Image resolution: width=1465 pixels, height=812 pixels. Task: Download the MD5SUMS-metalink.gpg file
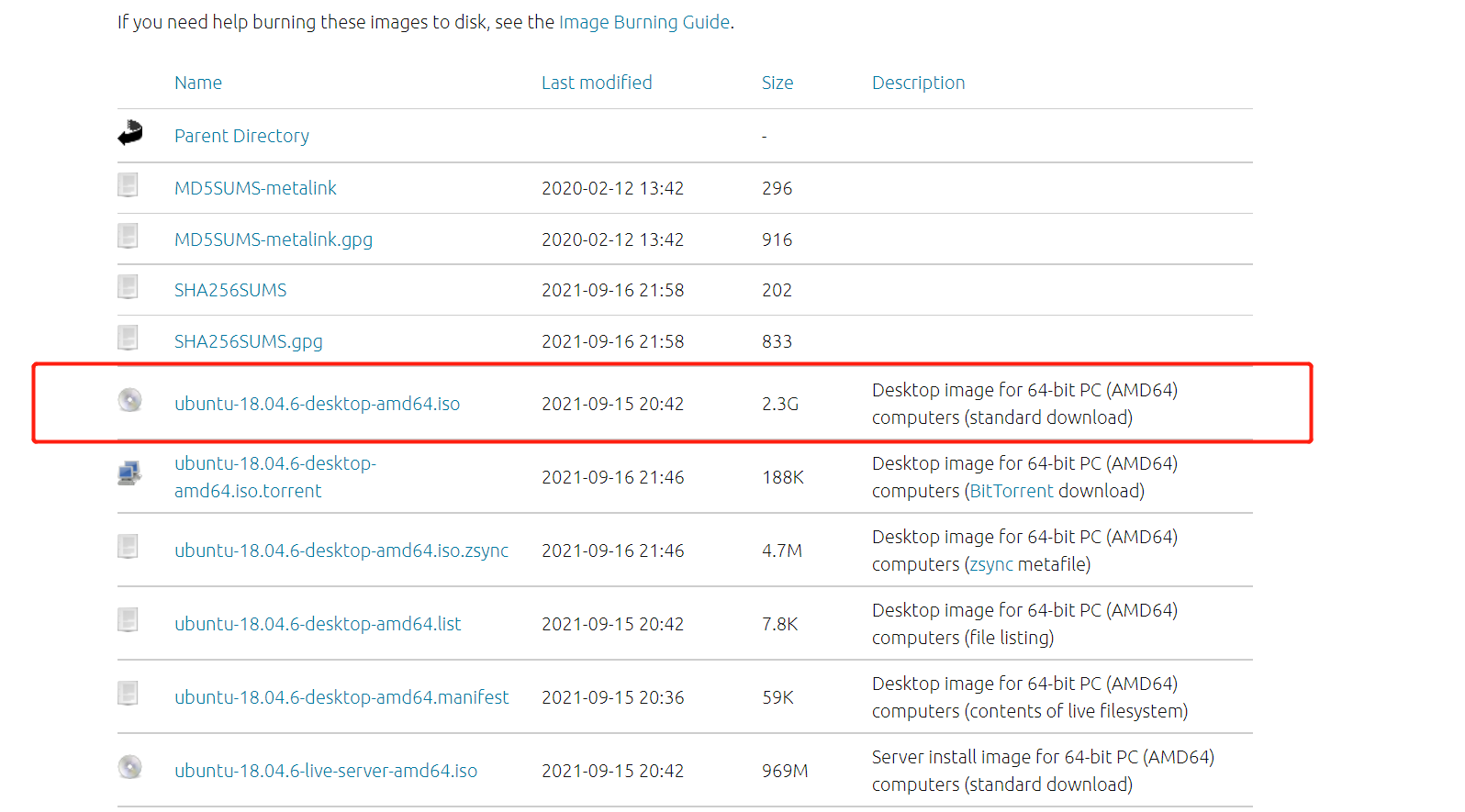tap(274, 239)
